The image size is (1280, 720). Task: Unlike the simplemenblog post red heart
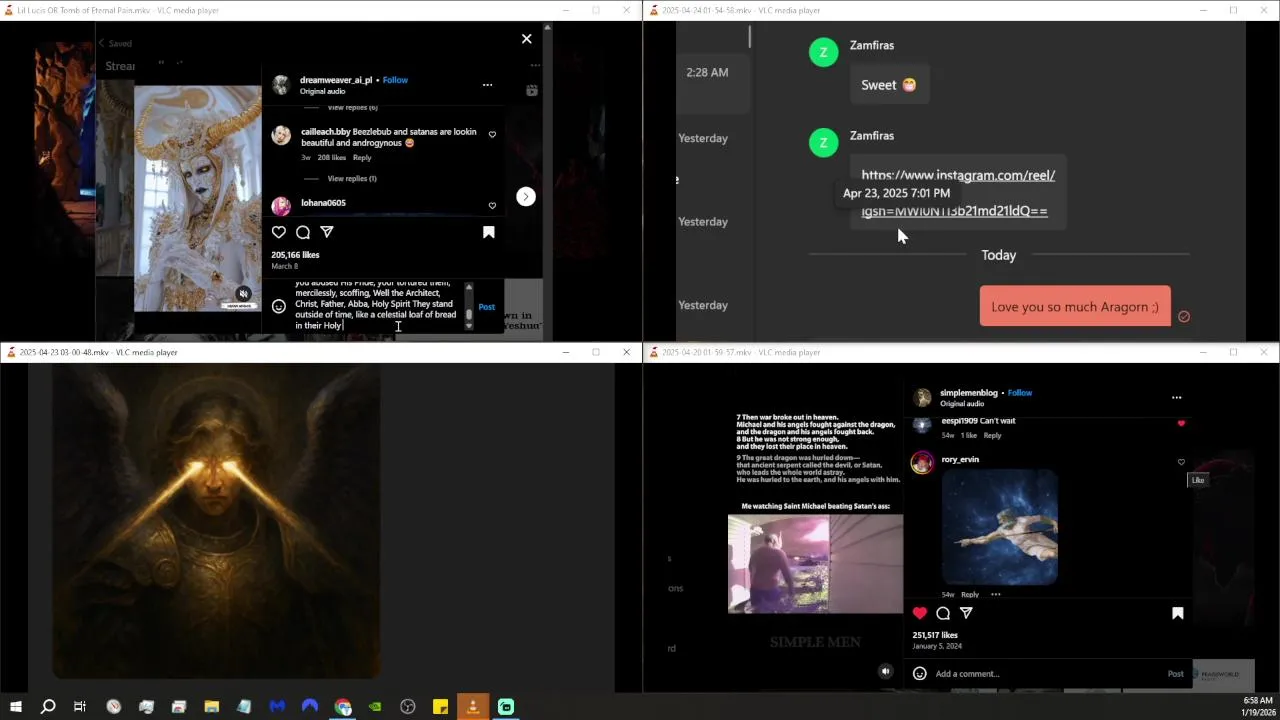click(920, 613)
